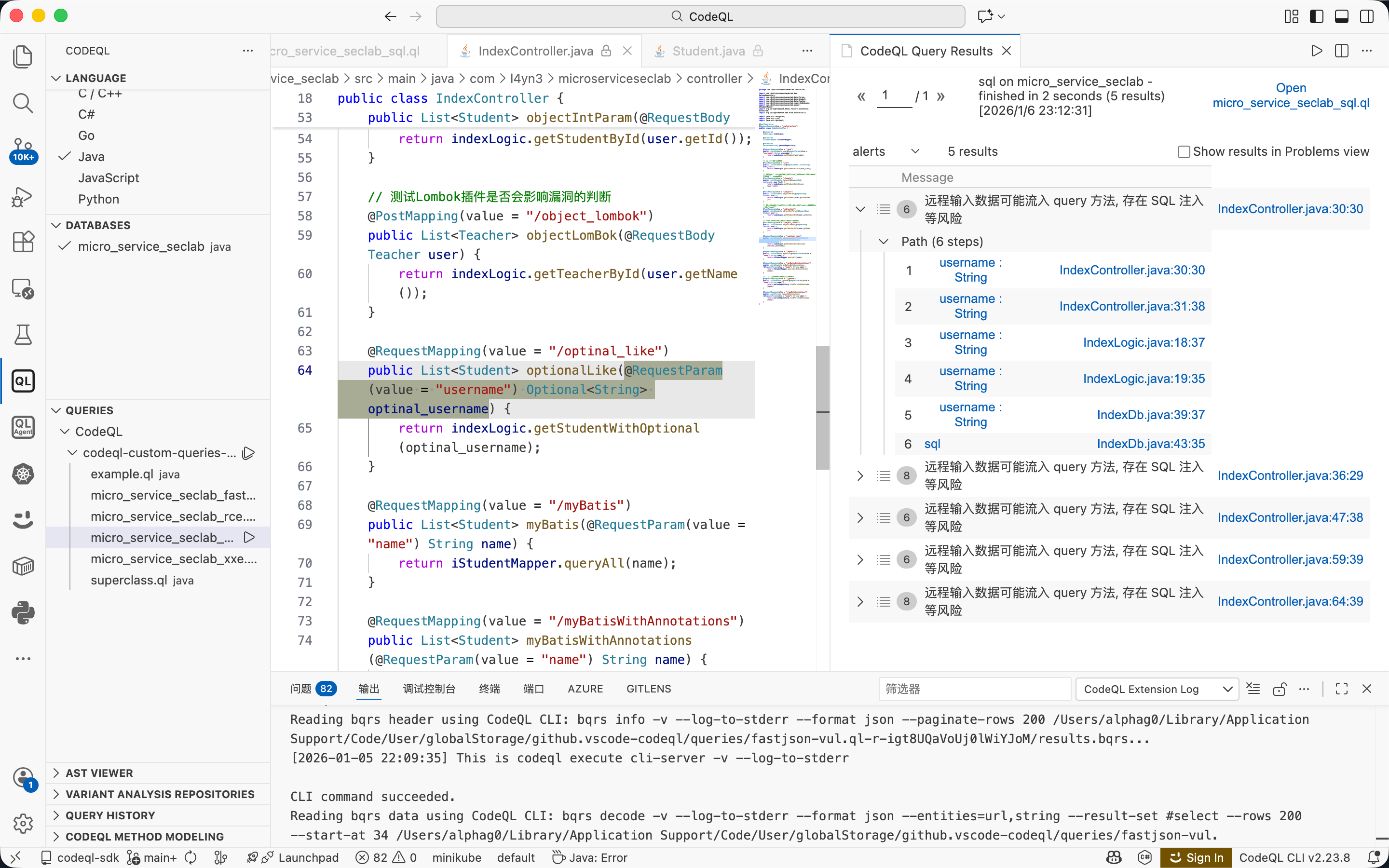The height and width of the screenshot is (868, 1389).
Task: Open the Testing flask icon
Action: pyautogui.click(x=23, y=334)
